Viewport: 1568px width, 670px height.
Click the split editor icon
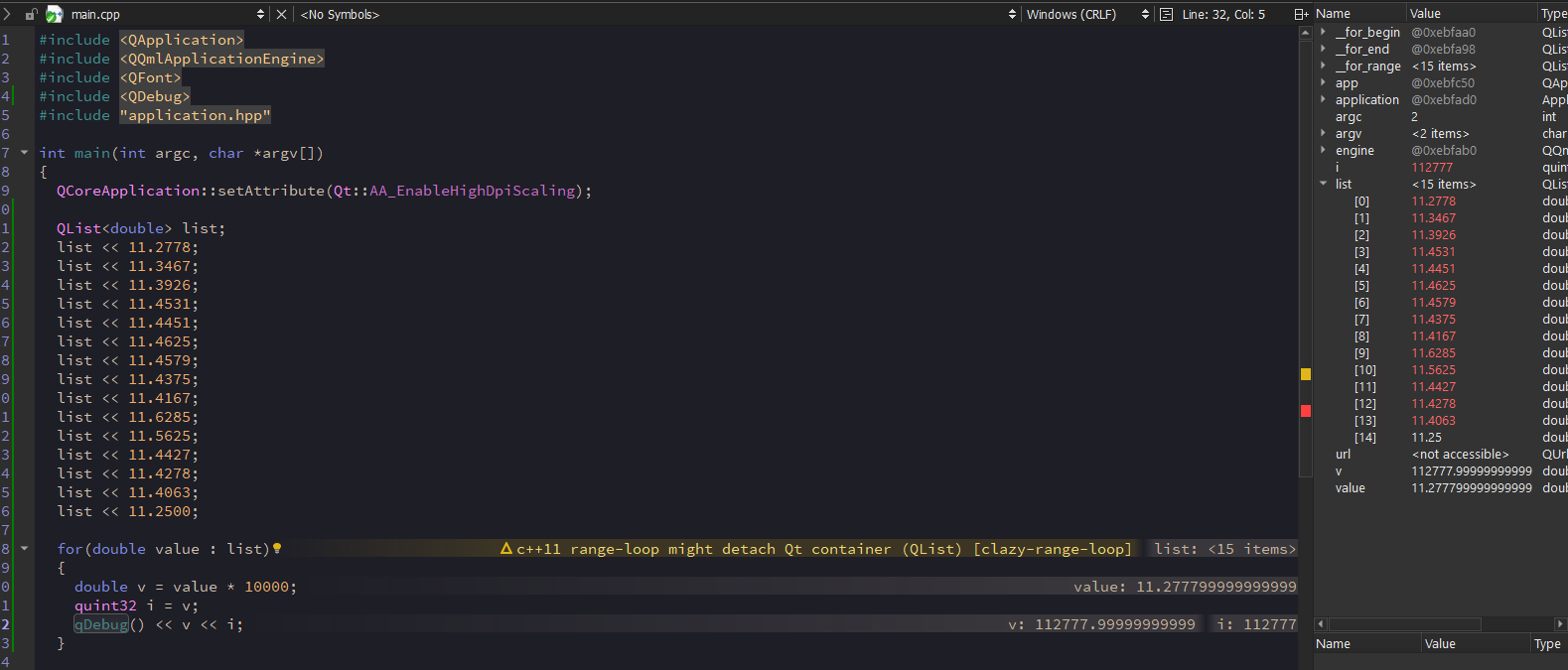tap(1301, 14)
